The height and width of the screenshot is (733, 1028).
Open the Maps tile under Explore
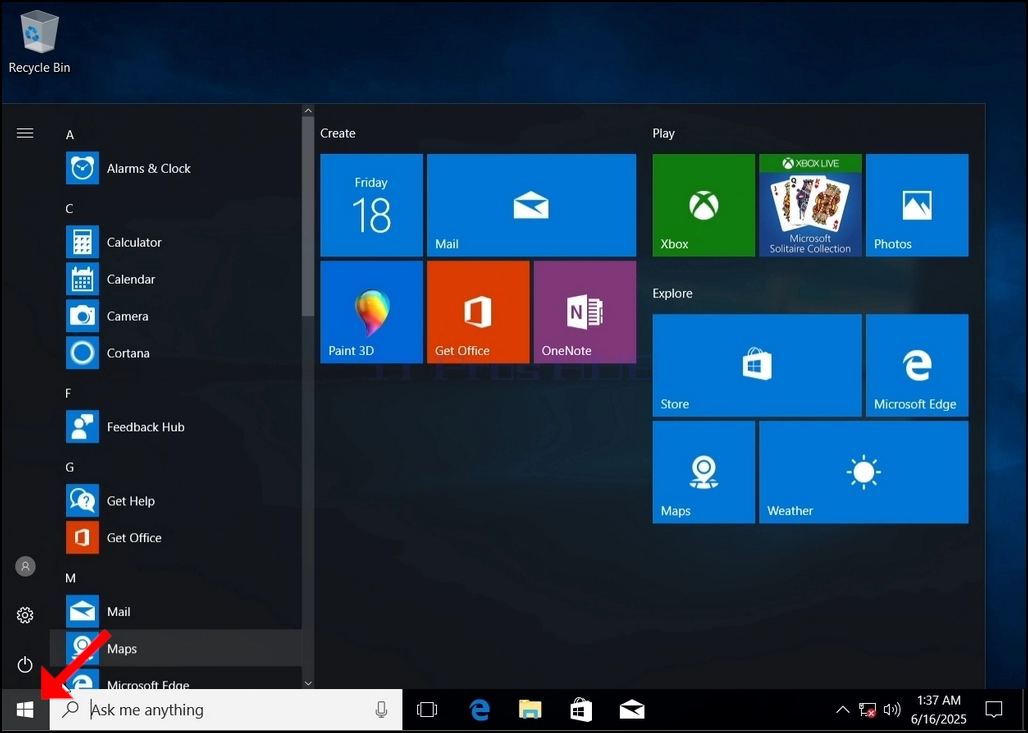pyautogui.click(x=703, y=472)
